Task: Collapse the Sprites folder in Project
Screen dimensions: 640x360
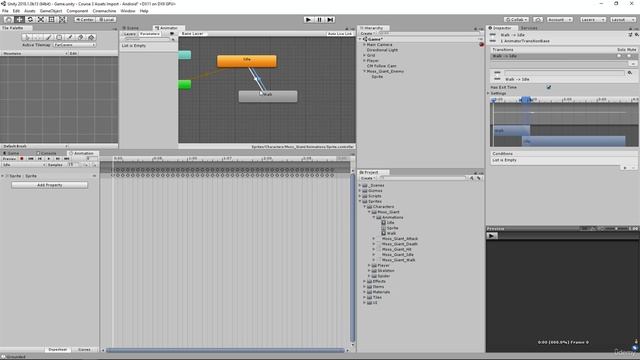Action: [x=360, y=201]
